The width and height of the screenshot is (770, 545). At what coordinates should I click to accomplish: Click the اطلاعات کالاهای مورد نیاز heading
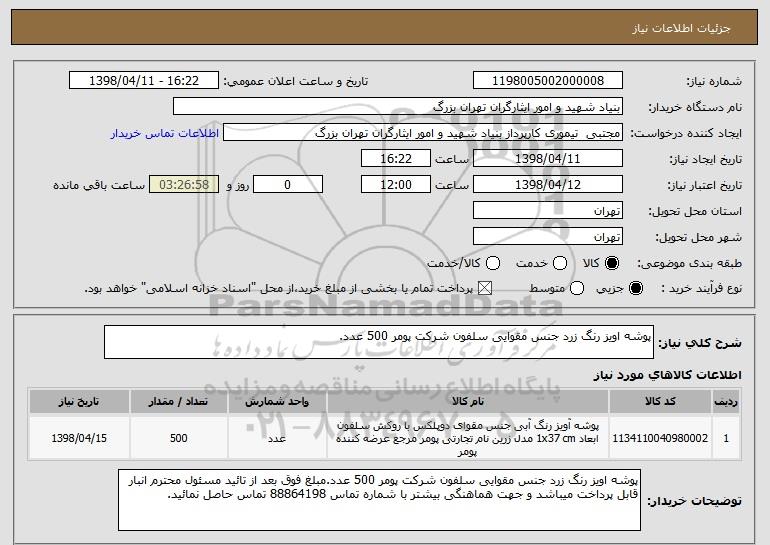click(667, 375)
